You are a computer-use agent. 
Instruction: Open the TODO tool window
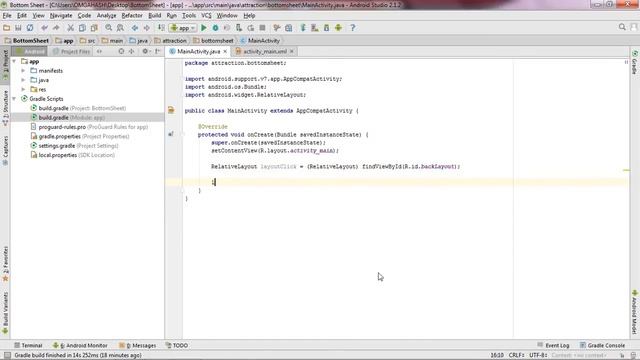pos(177,345)
